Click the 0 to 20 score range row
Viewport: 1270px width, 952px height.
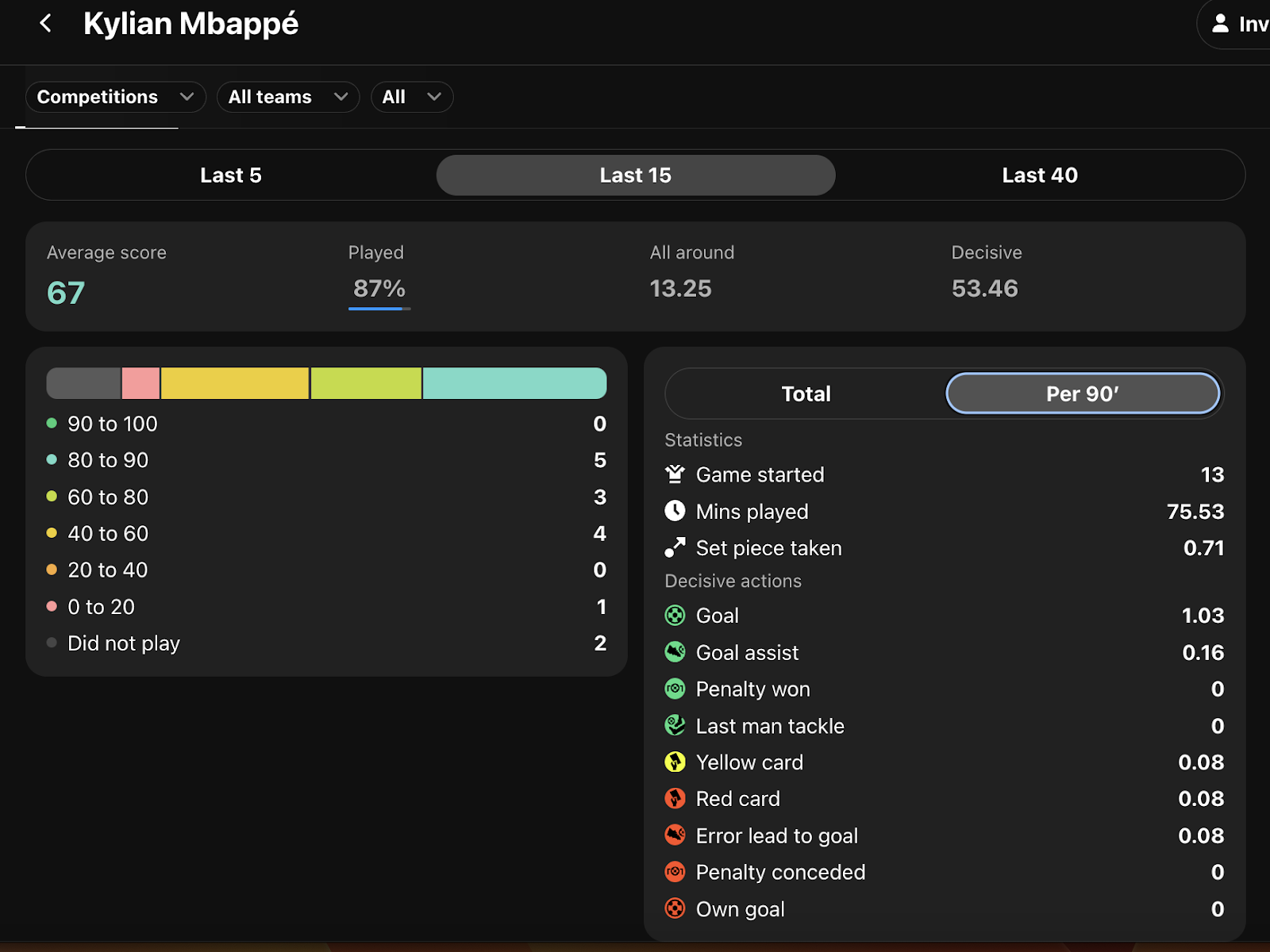[326, 606]
